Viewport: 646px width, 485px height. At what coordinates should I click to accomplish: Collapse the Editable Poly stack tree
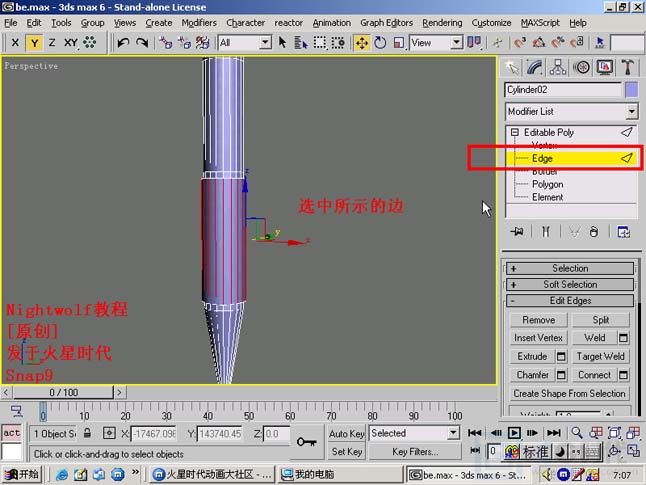[514, 132]
